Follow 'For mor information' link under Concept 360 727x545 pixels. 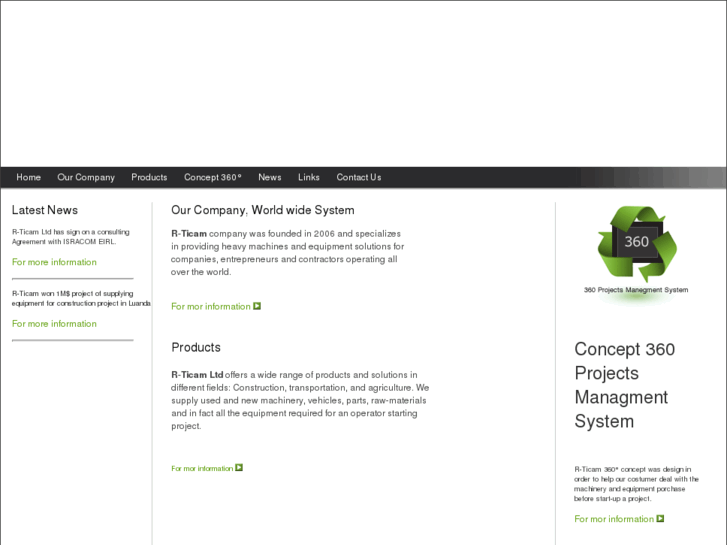(613, 519)
